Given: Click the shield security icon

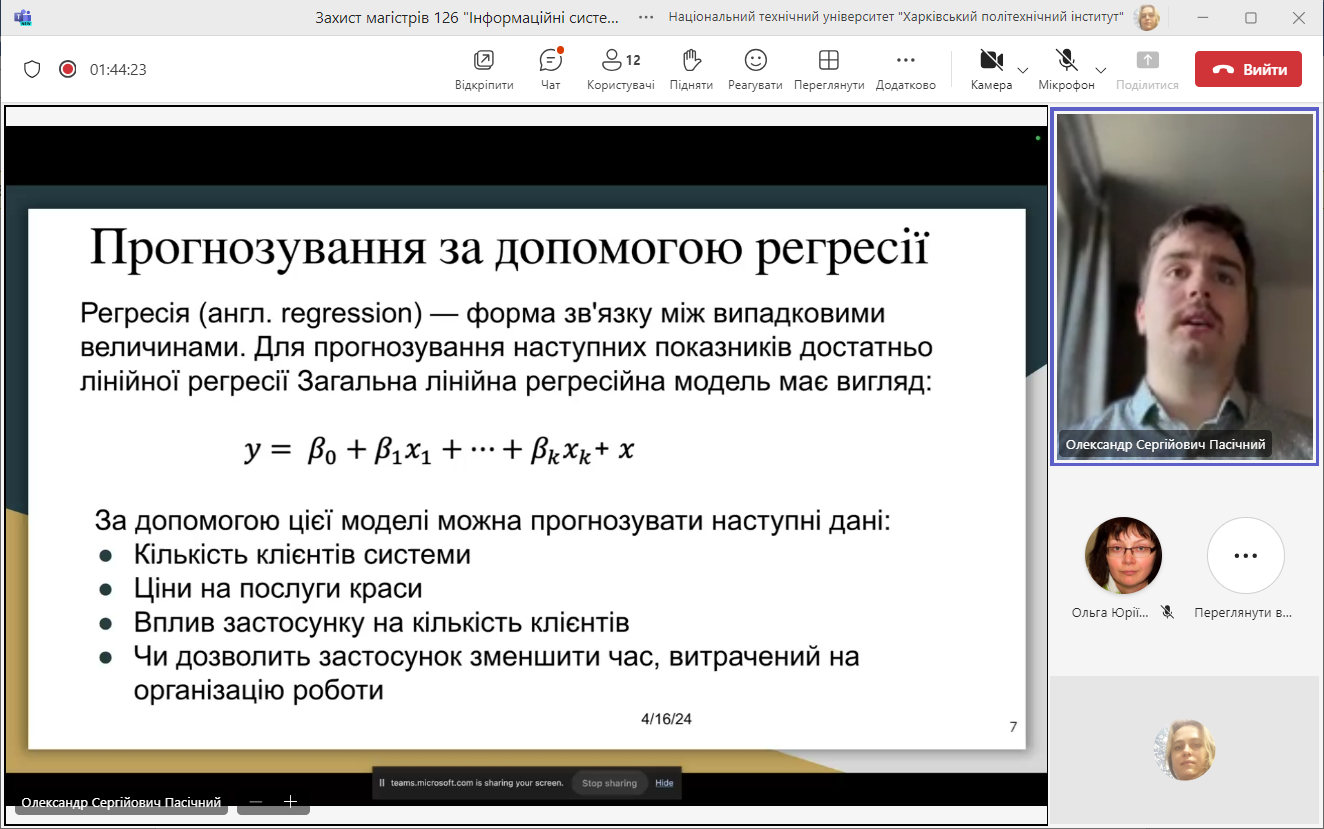Looking at the screenshot, I should [32, 69].
